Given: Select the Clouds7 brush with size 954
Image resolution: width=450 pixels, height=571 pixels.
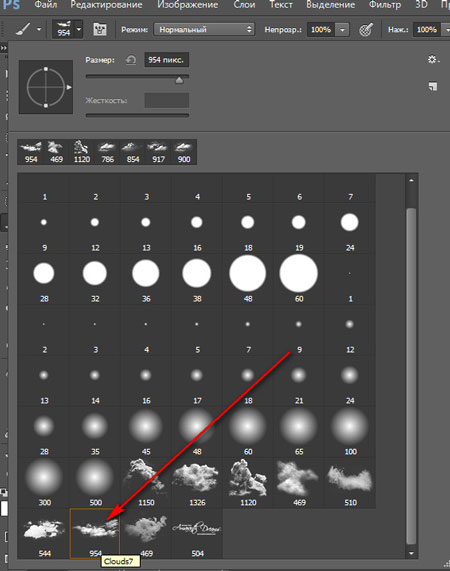Looking at the screenshot, I should pyautogui.click(x=95, y=533).
